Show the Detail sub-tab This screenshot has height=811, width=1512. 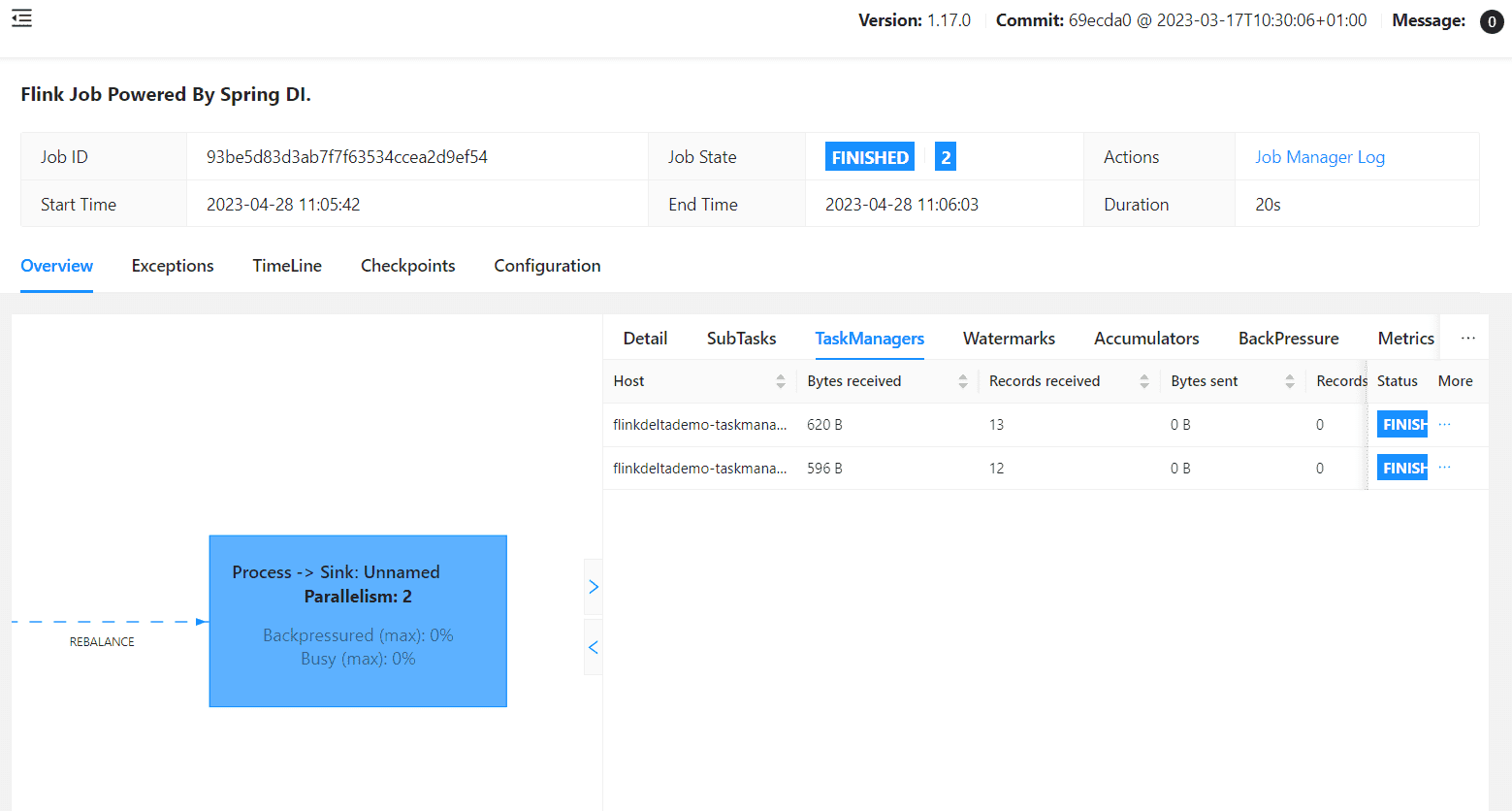(645, 339)
